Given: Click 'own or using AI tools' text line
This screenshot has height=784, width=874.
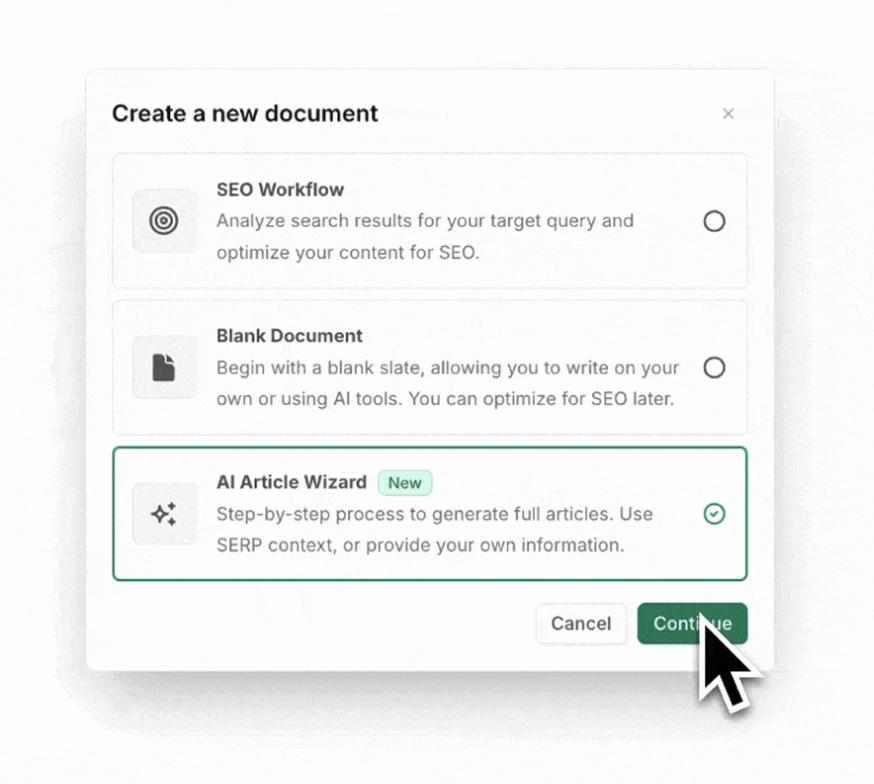Looking at the screenshot, I should point(445,399).
